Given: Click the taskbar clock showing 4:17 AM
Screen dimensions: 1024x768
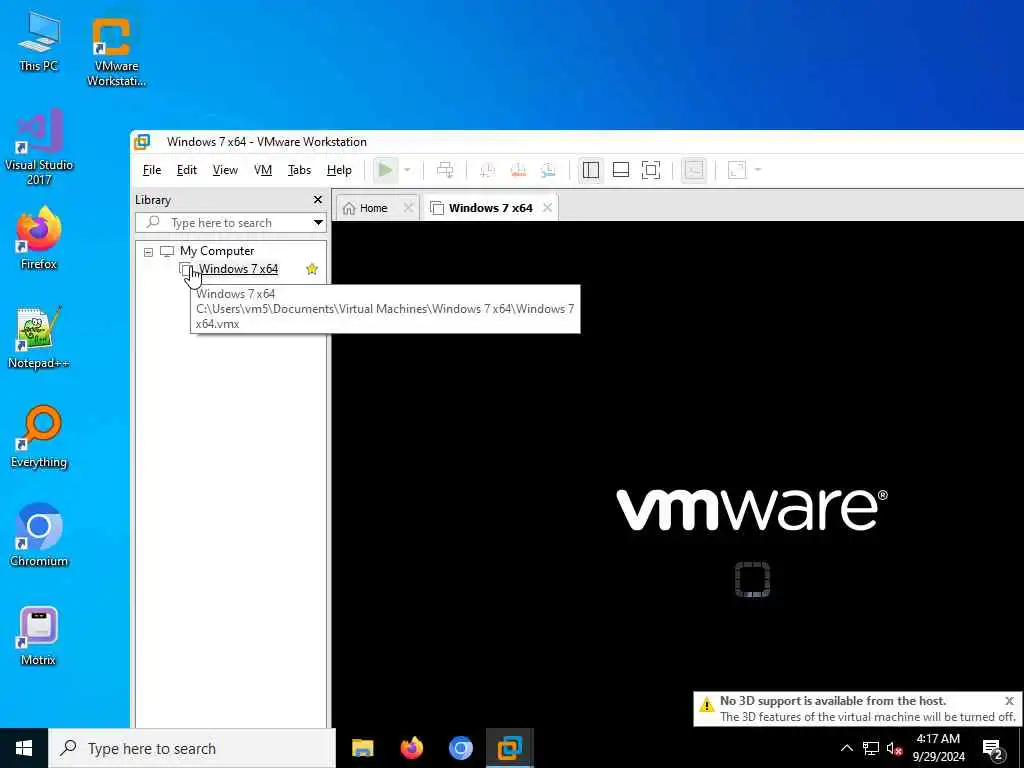Looking at the screenshot, I should (938, 748).
